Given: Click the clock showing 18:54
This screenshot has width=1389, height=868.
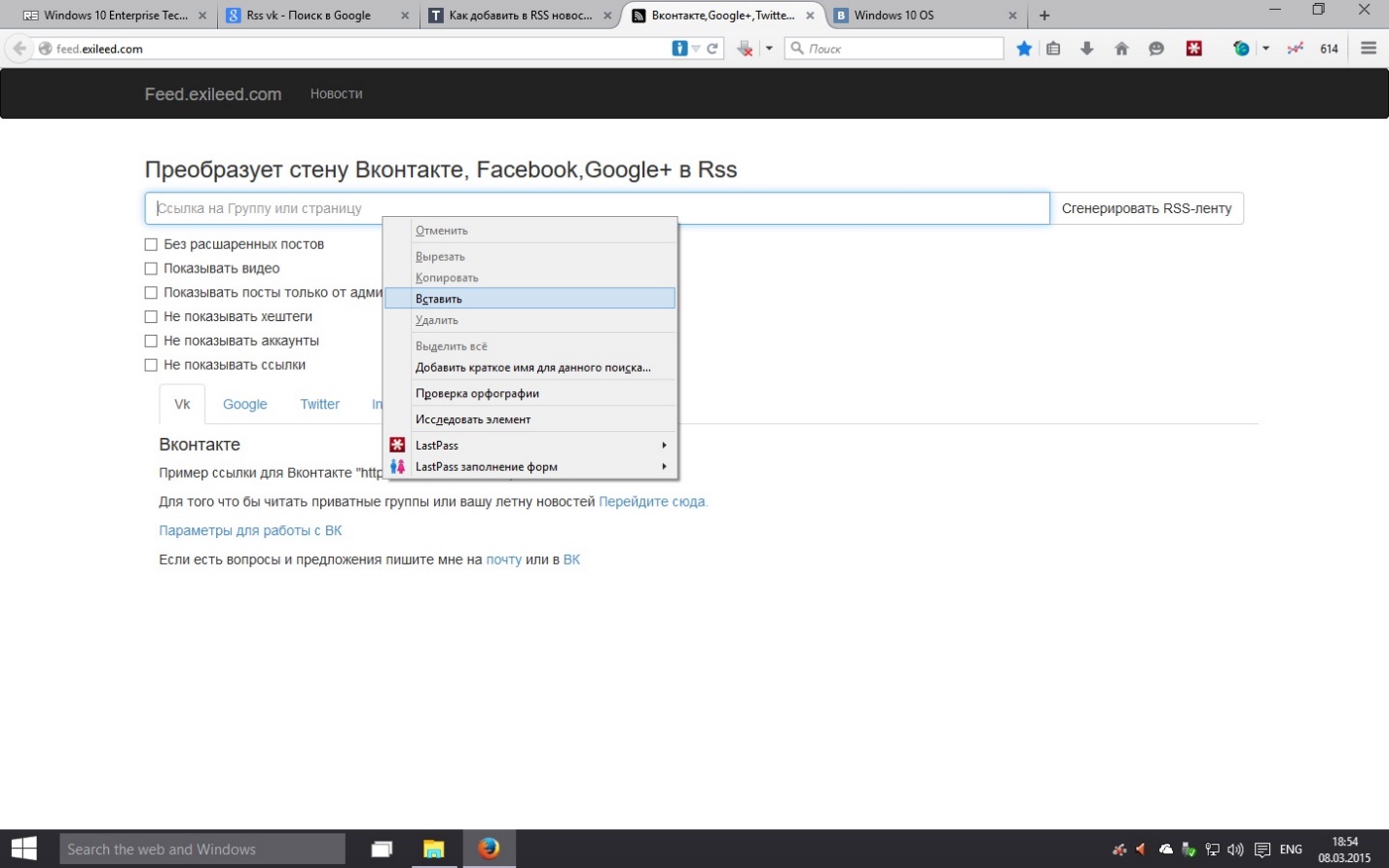Looking at the screenshot, I should [1344, 842].
